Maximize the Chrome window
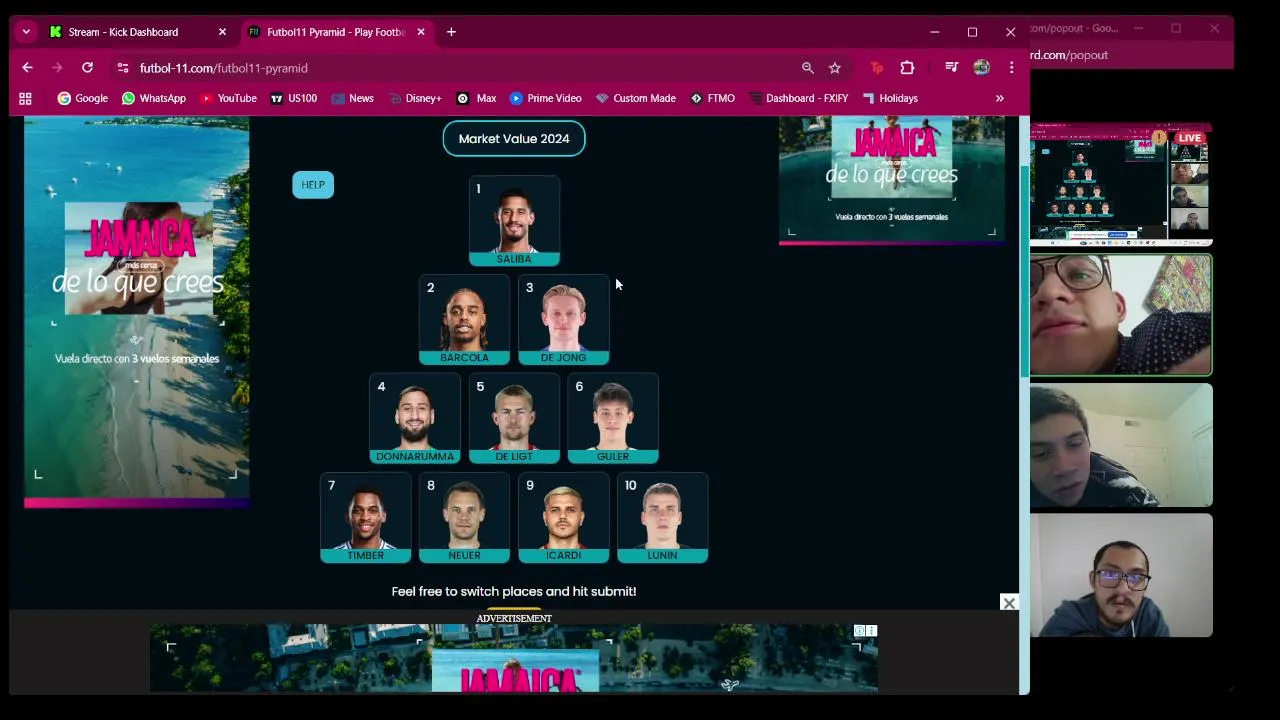Screen dimensions: 1280x720 click(x=972, y=32)
